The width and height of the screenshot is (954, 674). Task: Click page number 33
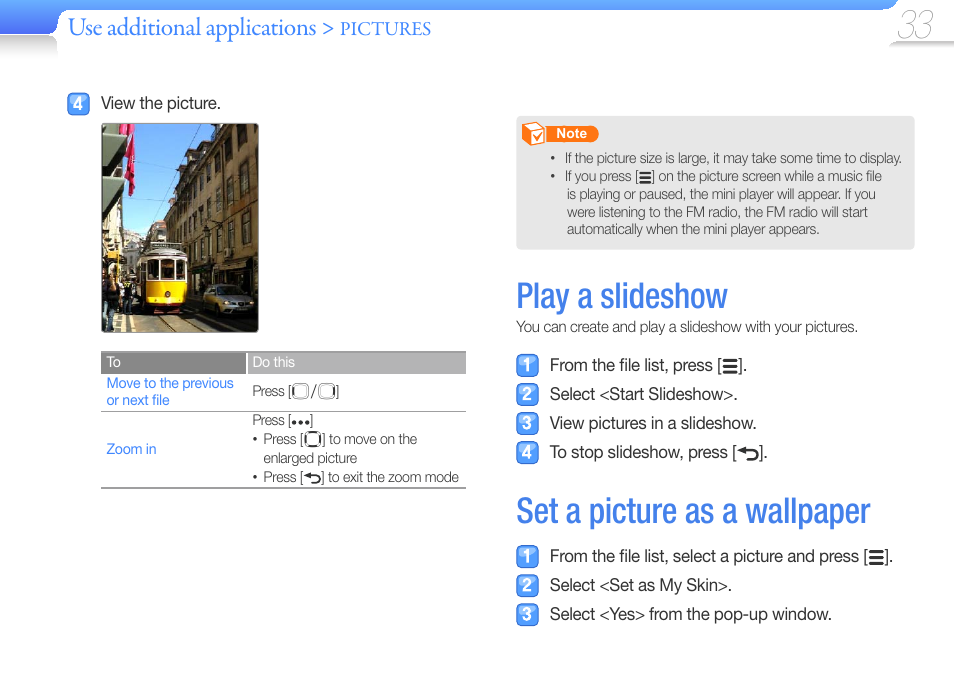tap(915, 25)
